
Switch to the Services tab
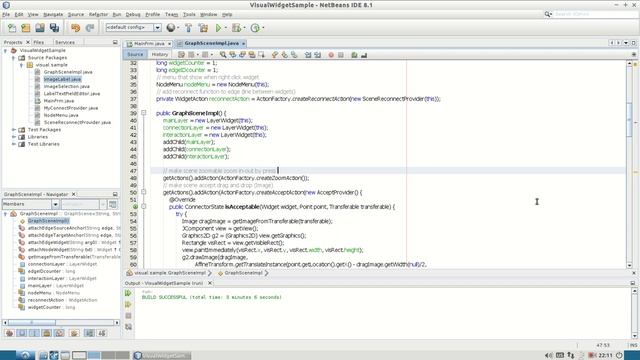click(65, 42)
